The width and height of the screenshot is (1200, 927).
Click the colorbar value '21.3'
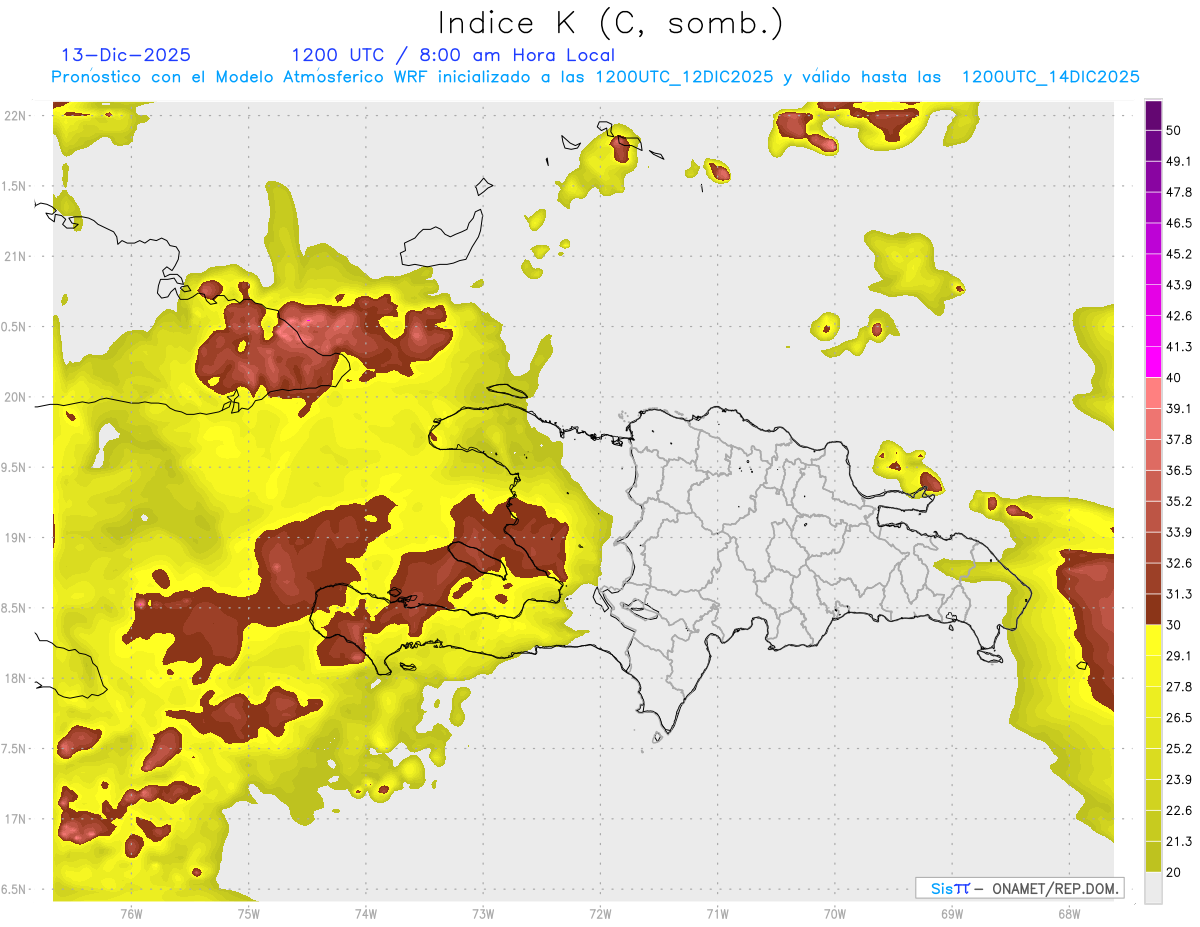pyautogui.click(x=1179, y=842)
